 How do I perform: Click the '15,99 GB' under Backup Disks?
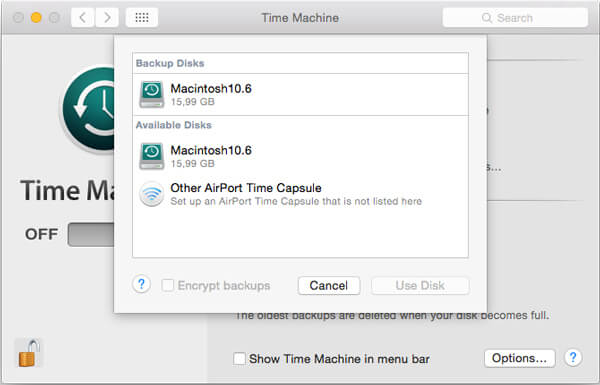pos(192,102)
